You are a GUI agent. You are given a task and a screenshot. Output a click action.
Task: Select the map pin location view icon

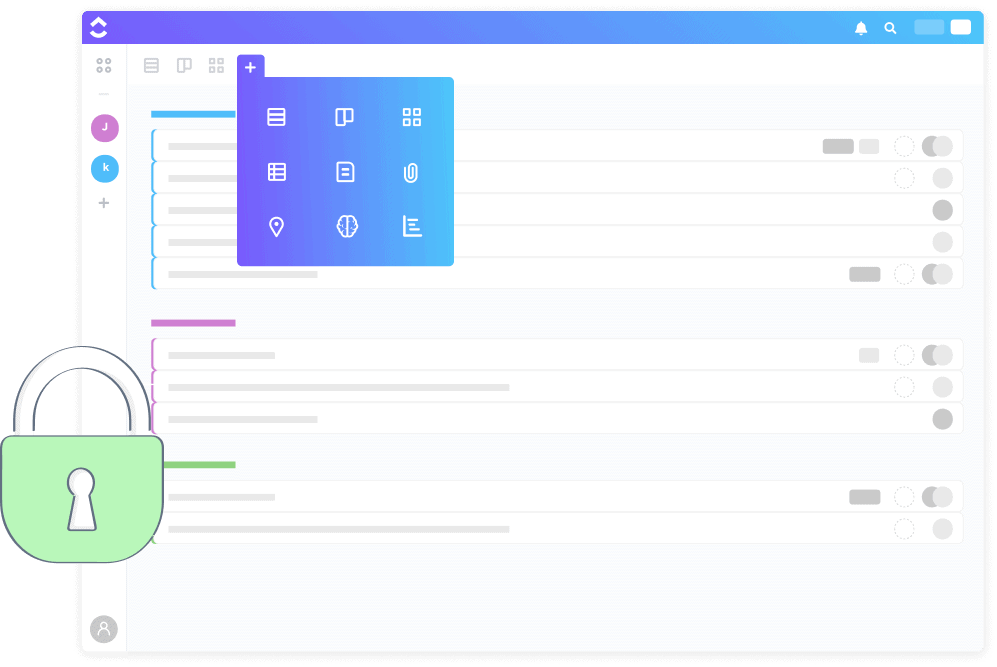[277, 227]
